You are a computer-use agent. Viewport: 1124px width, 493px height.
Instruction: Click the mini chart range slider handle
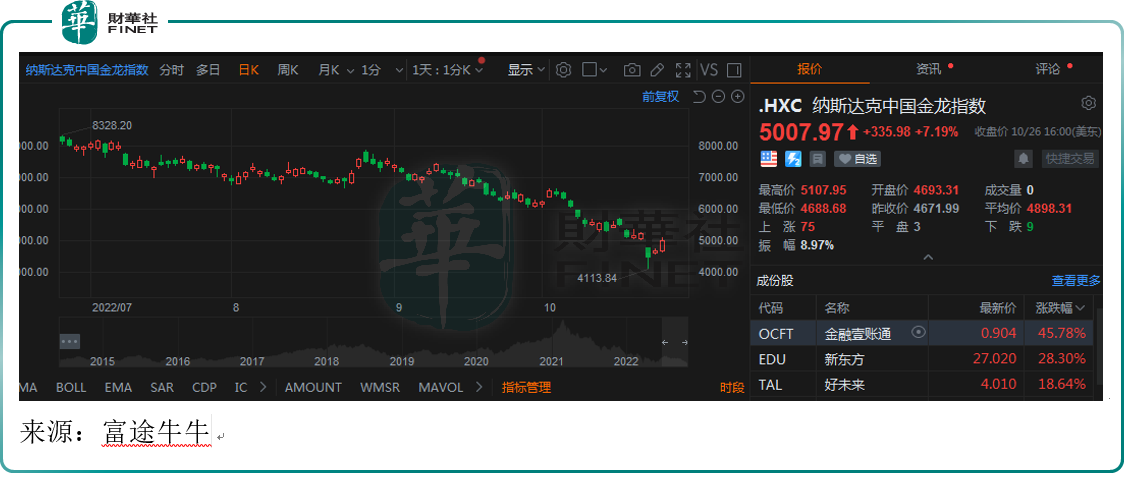pos(675,343)
